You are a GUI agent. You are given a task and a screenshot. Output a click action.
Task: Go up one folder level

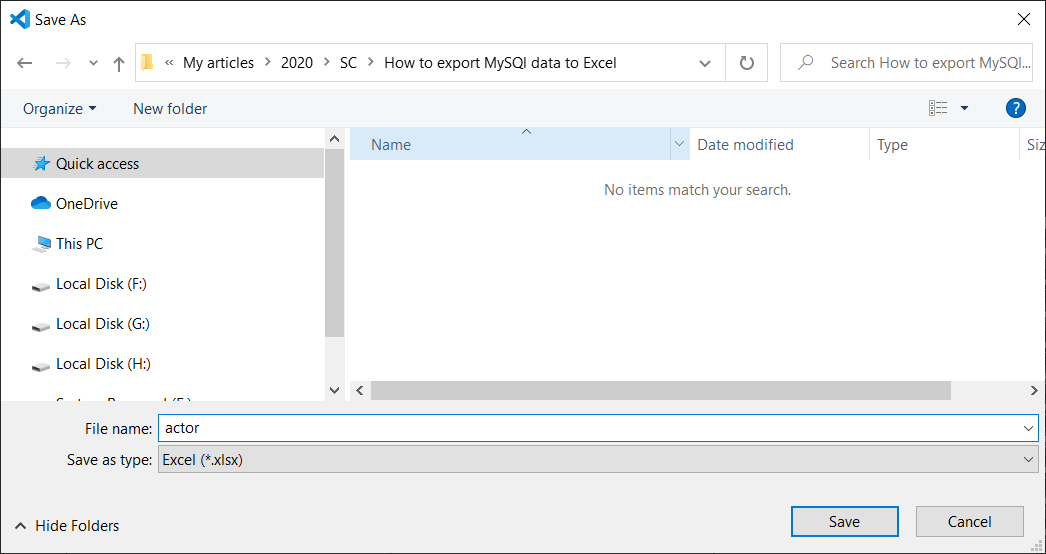[119, 63]
